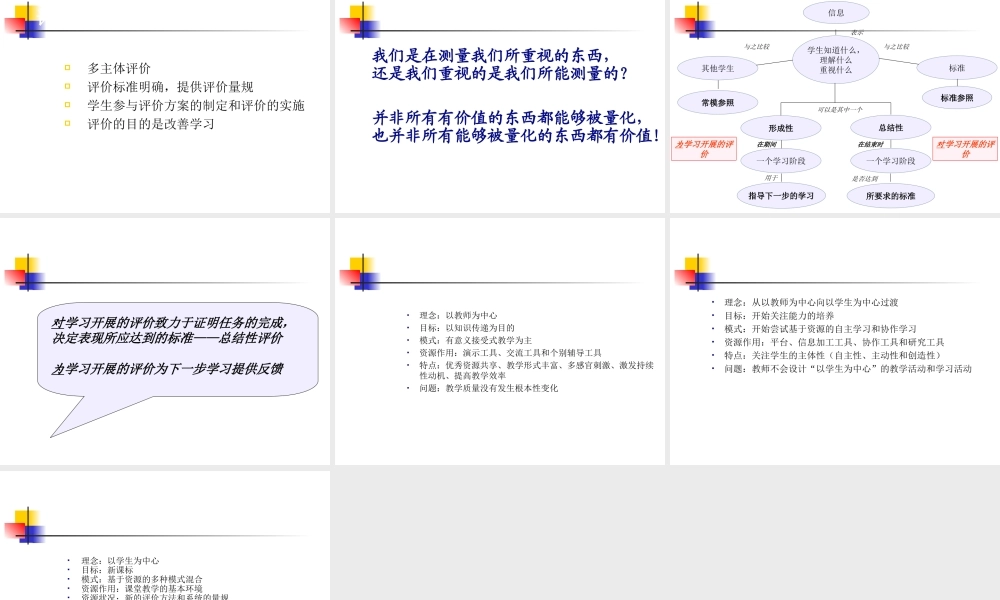Check the bullet beside 评价的目的是改善学习
1000x600 pixels.
pyautogui.click(x=67, y=122)
